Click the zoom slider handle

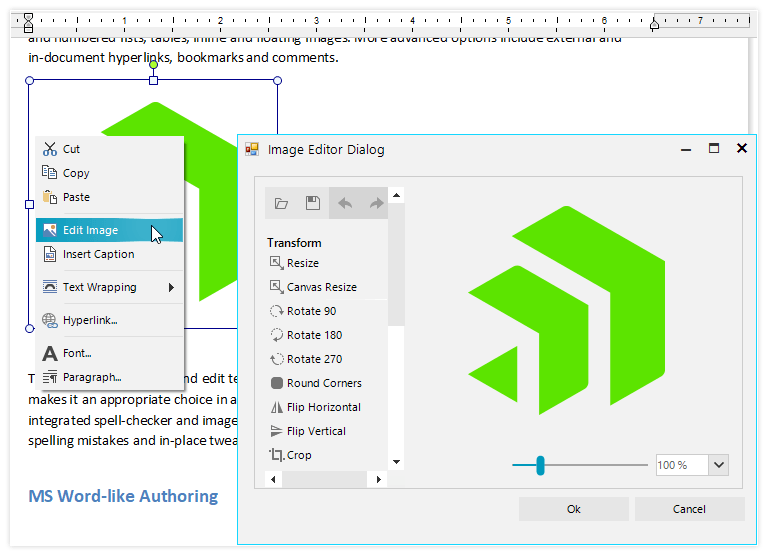click(x=540, y=465)
